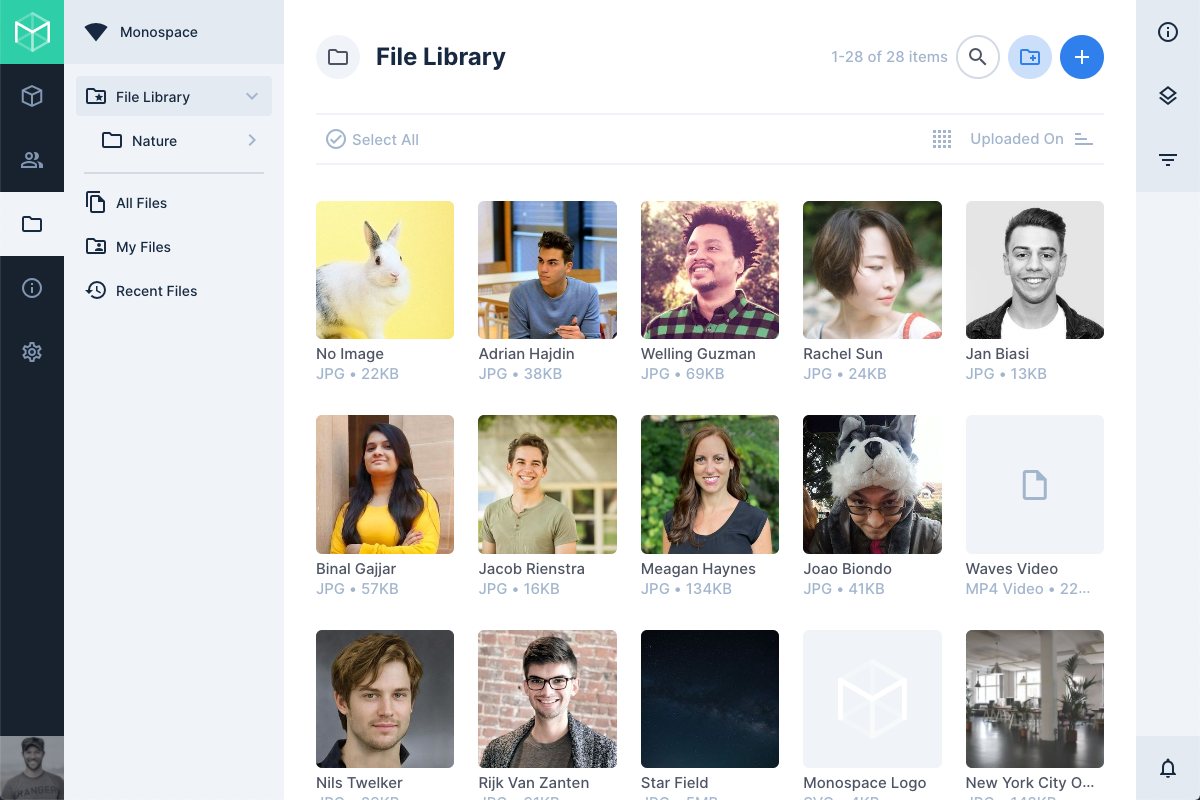Click the stacked layers icon in the right sidebar

[x=1167, y=96]
